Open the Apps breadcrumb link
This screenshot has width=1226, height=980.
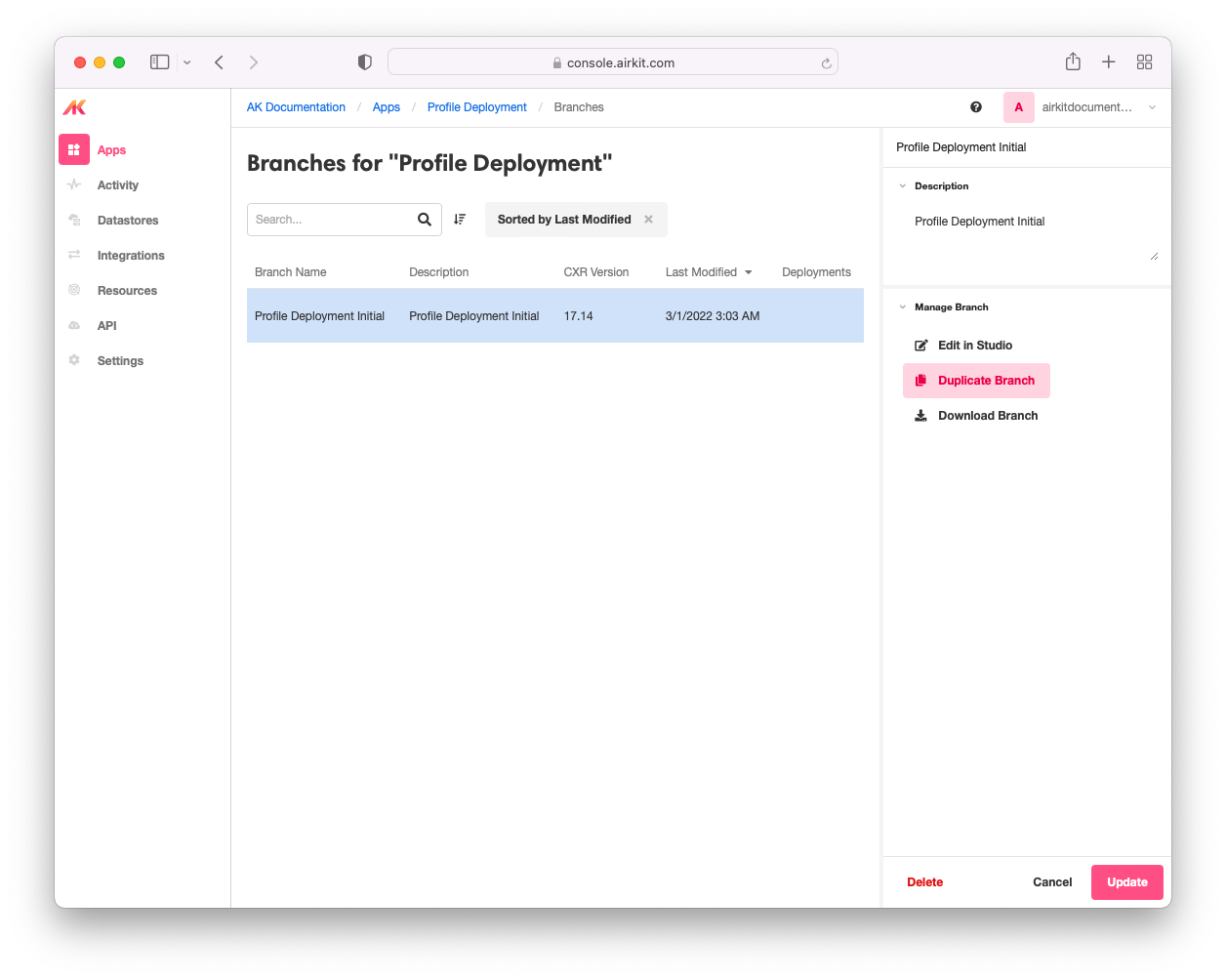pyautogui.click(x=387, y=107)
